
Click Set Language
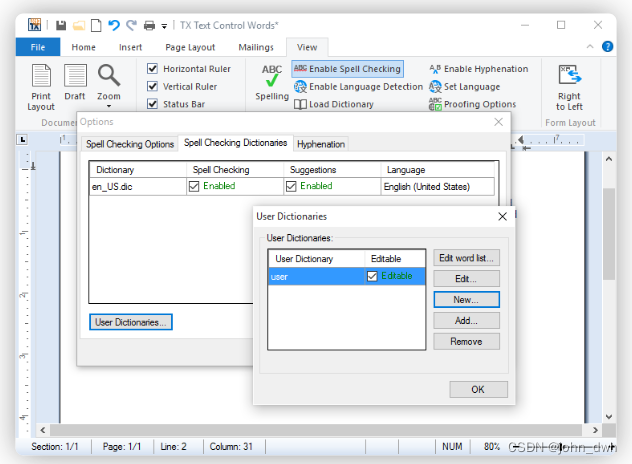pyautogui.click(x=464, y=87)
